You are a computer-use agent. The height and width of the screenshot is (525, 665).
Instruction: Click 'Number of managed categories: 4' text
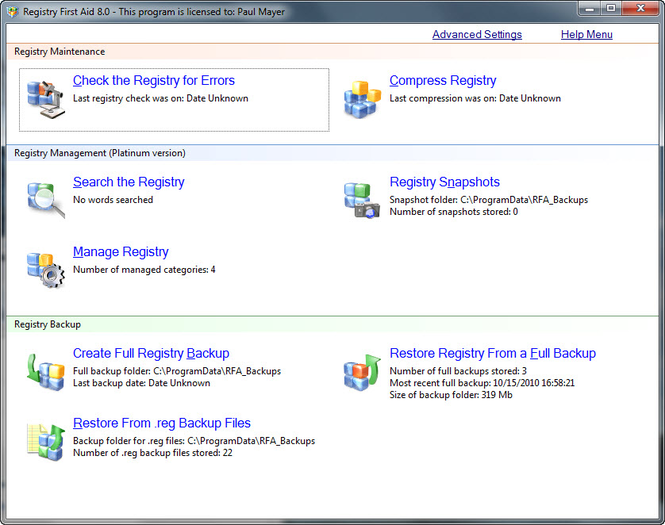[x=144, y=270]
